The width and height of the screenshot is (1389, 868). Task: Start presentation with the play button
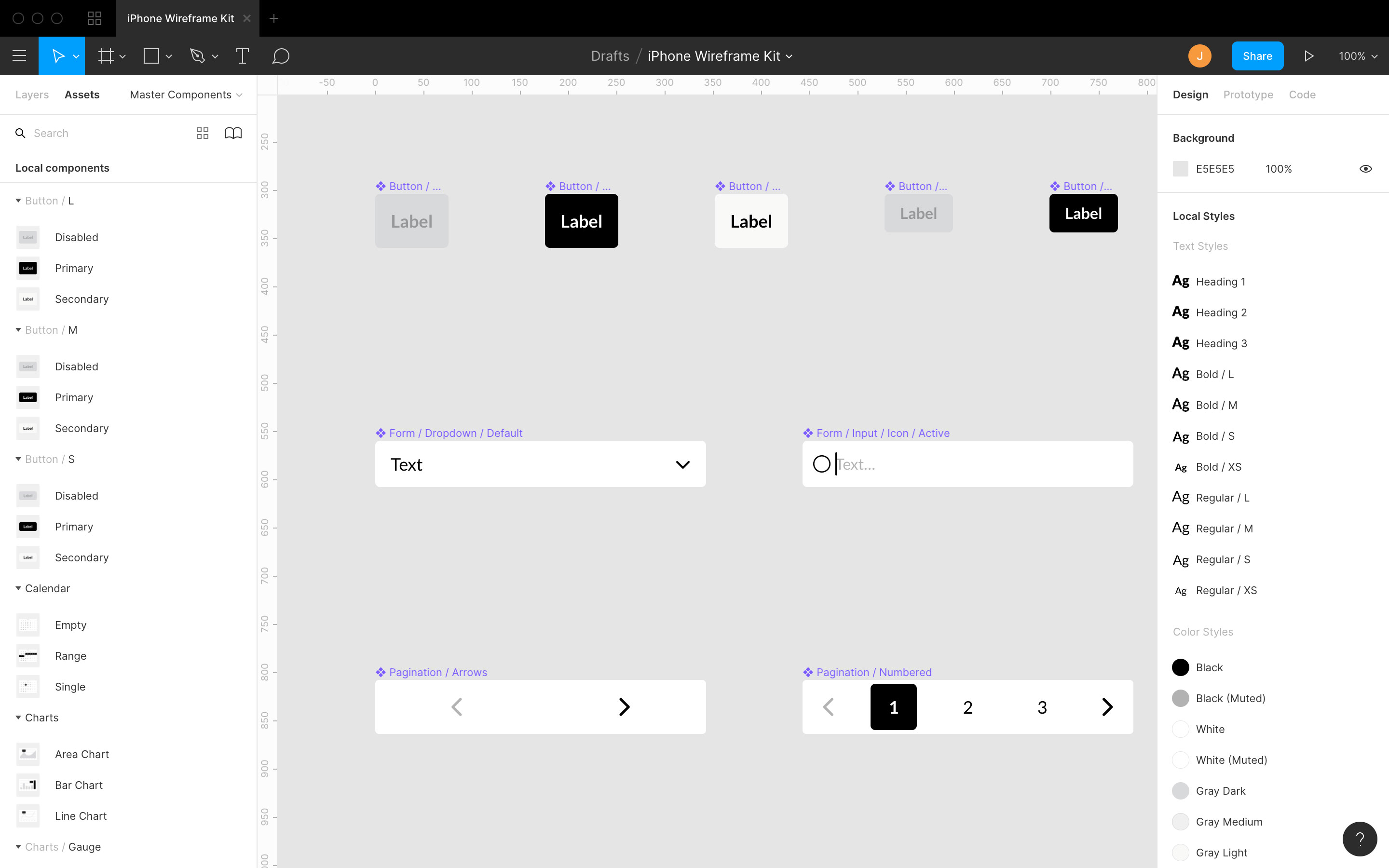[1308, 55]
